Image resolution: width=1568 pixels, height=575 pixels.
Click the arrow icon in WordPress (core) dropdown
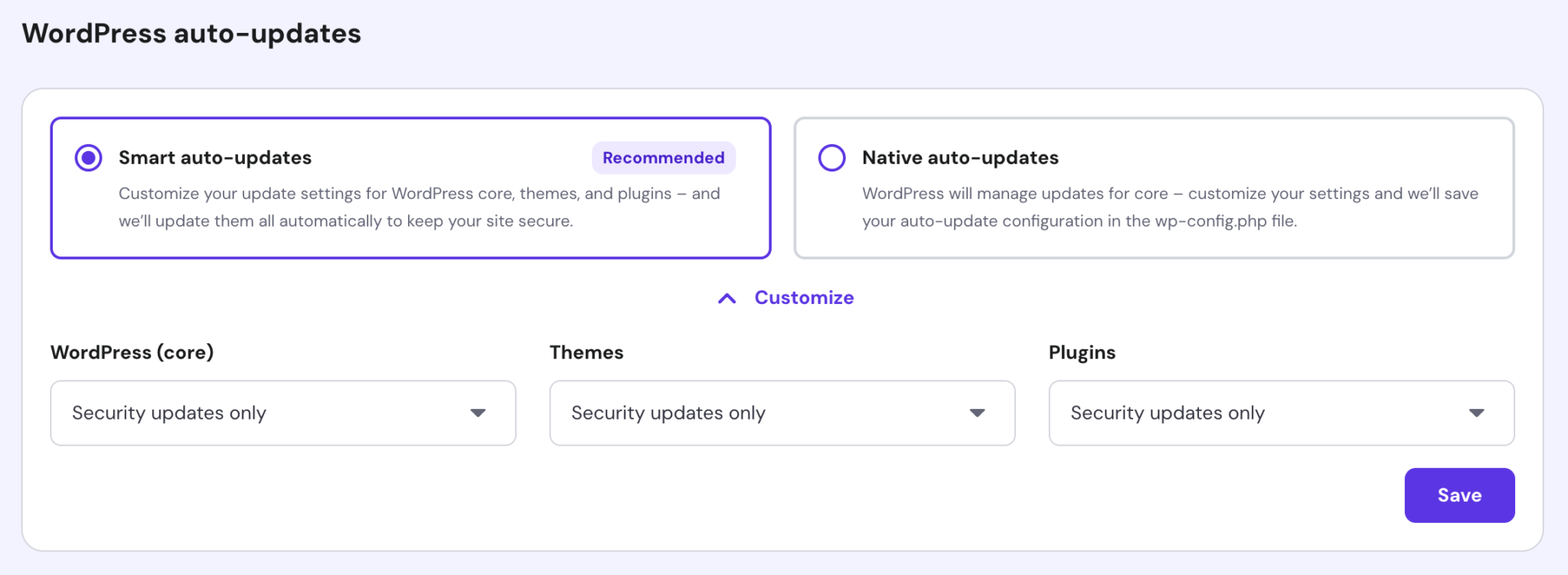pyautogui.click(x=479, y=413)
